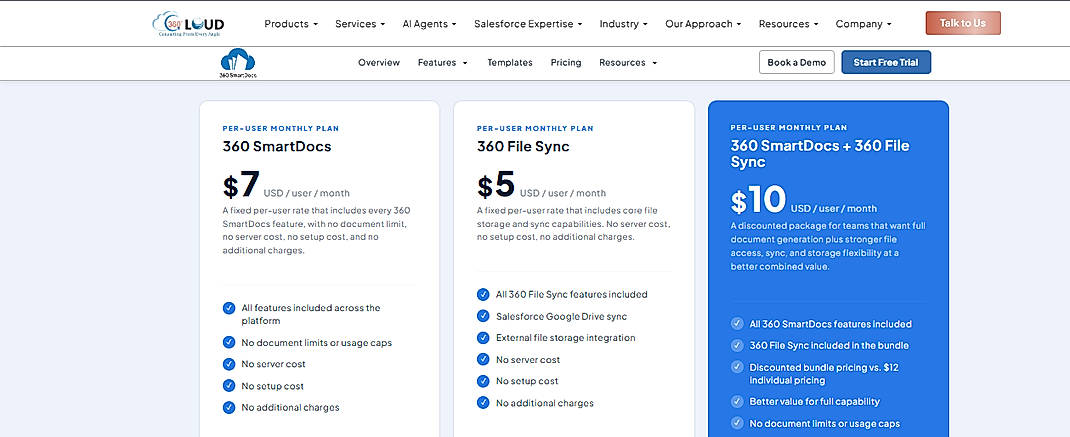The height and width of the screenshot is (437, 1070).
Task: Click the '360 File Sync' plan title
Action: coord(523,146)
